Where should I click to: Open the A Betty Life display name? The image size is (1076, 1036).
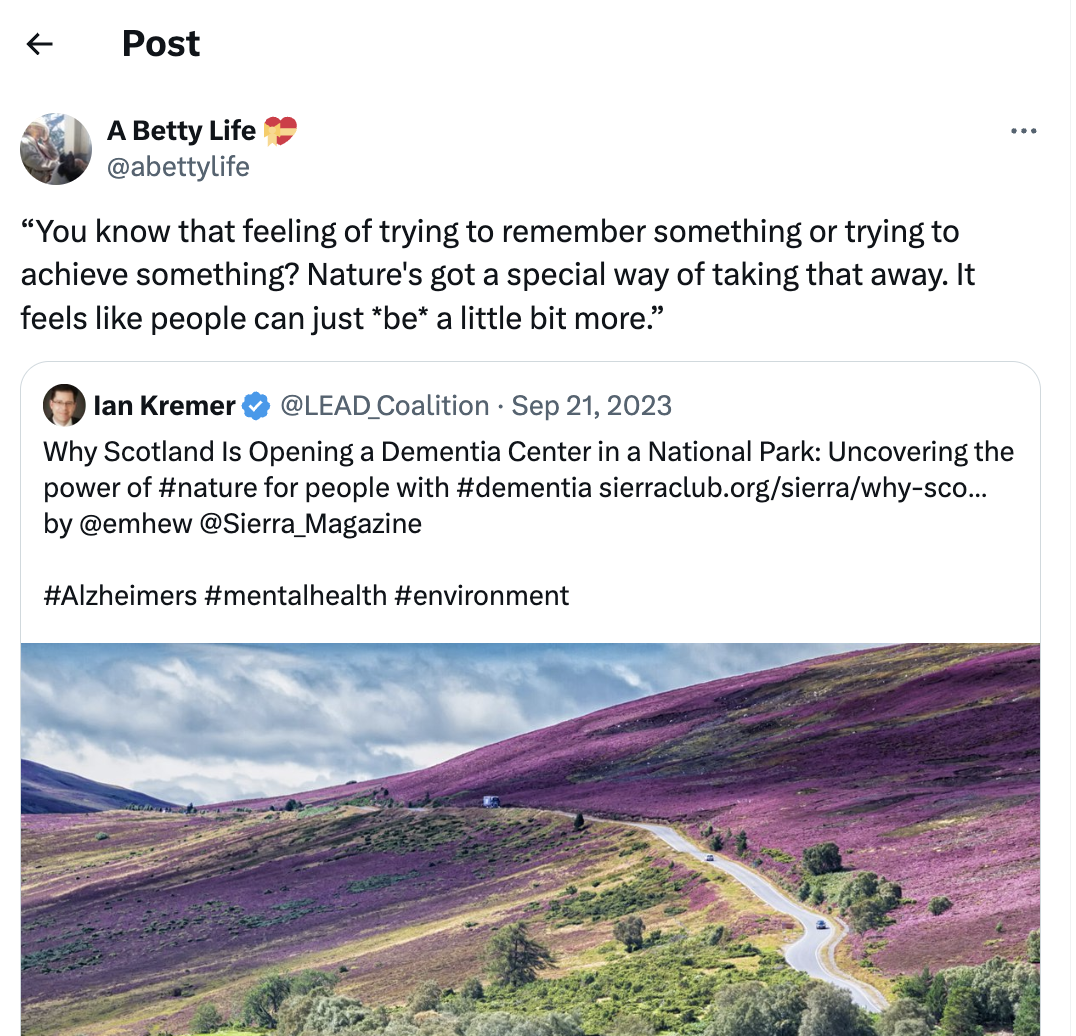pos(182,131)
